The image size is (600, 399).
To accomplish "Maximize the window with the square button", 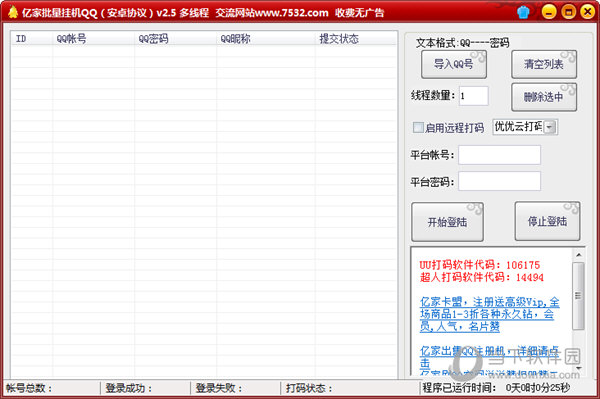I will pos(569,12).
